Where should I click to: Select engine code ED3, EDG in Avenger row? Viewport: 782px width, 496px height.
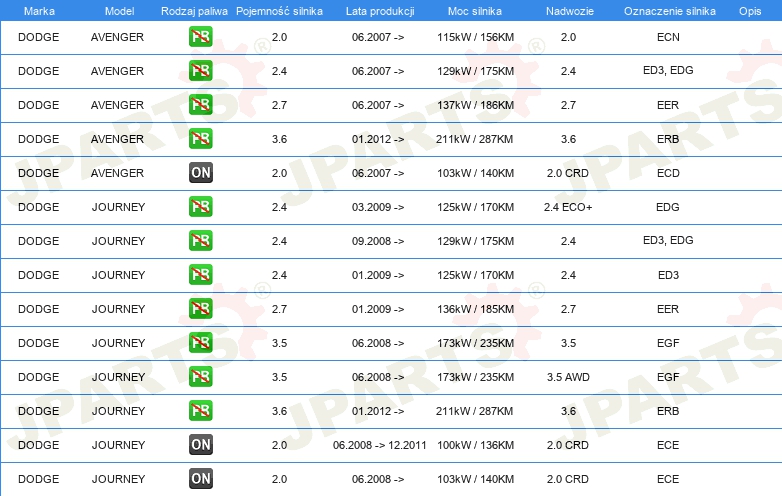[668, 70]
